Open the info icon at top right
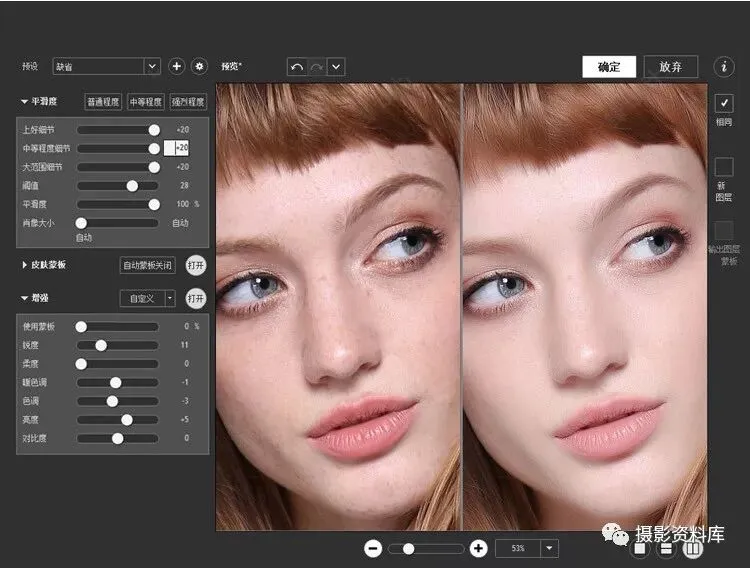This screenshot has height=568, width=750. (723, 66)
